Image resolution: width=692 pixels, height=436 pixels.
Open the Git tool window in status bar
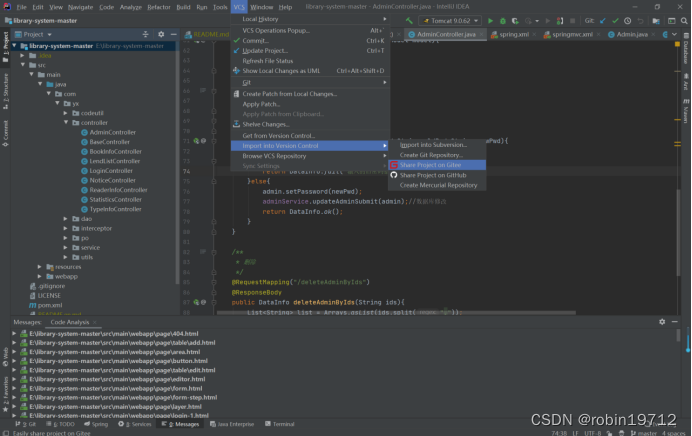pos(26,424)
